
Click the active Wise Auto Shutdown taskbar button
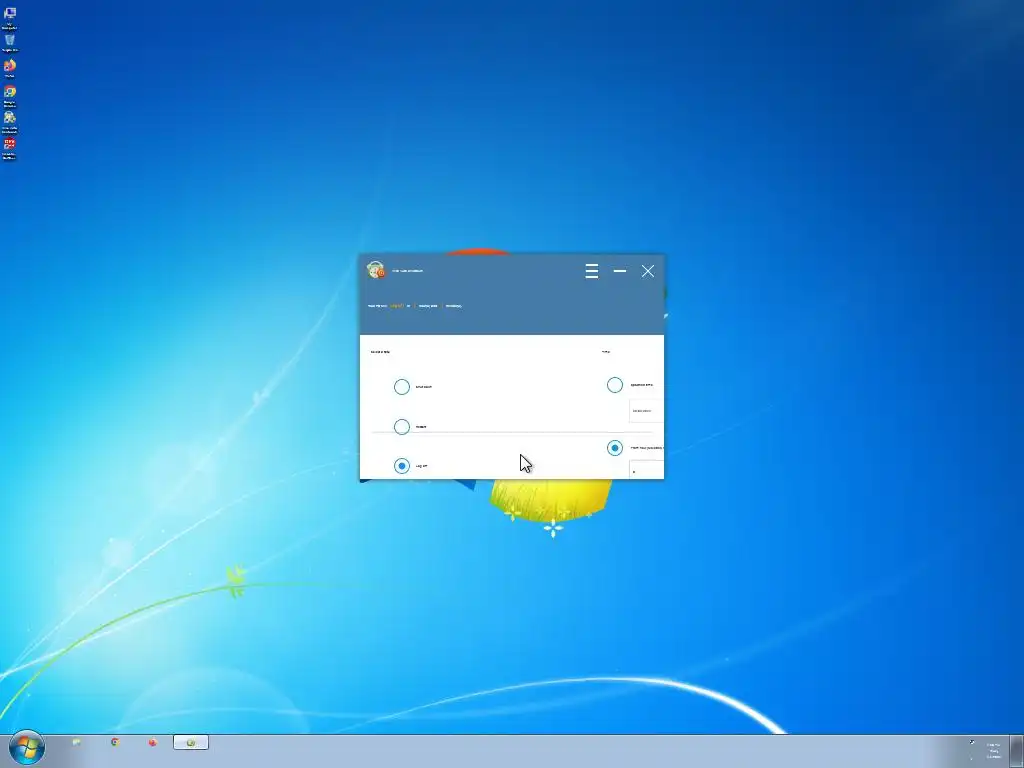(x=191, y=742)
